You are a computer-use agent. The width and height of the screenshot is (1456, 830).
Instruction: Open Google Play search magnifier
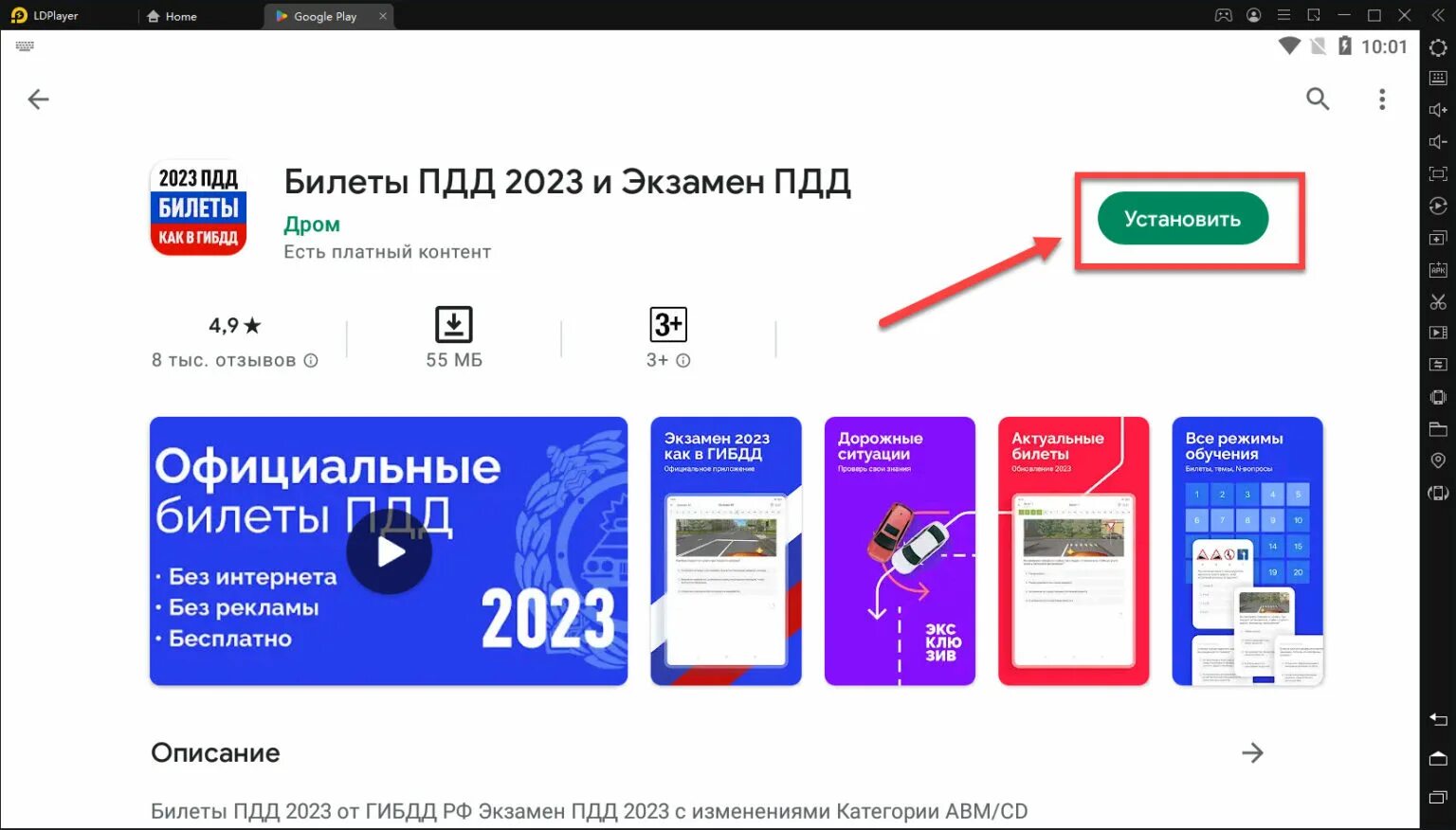[1318, 99]
